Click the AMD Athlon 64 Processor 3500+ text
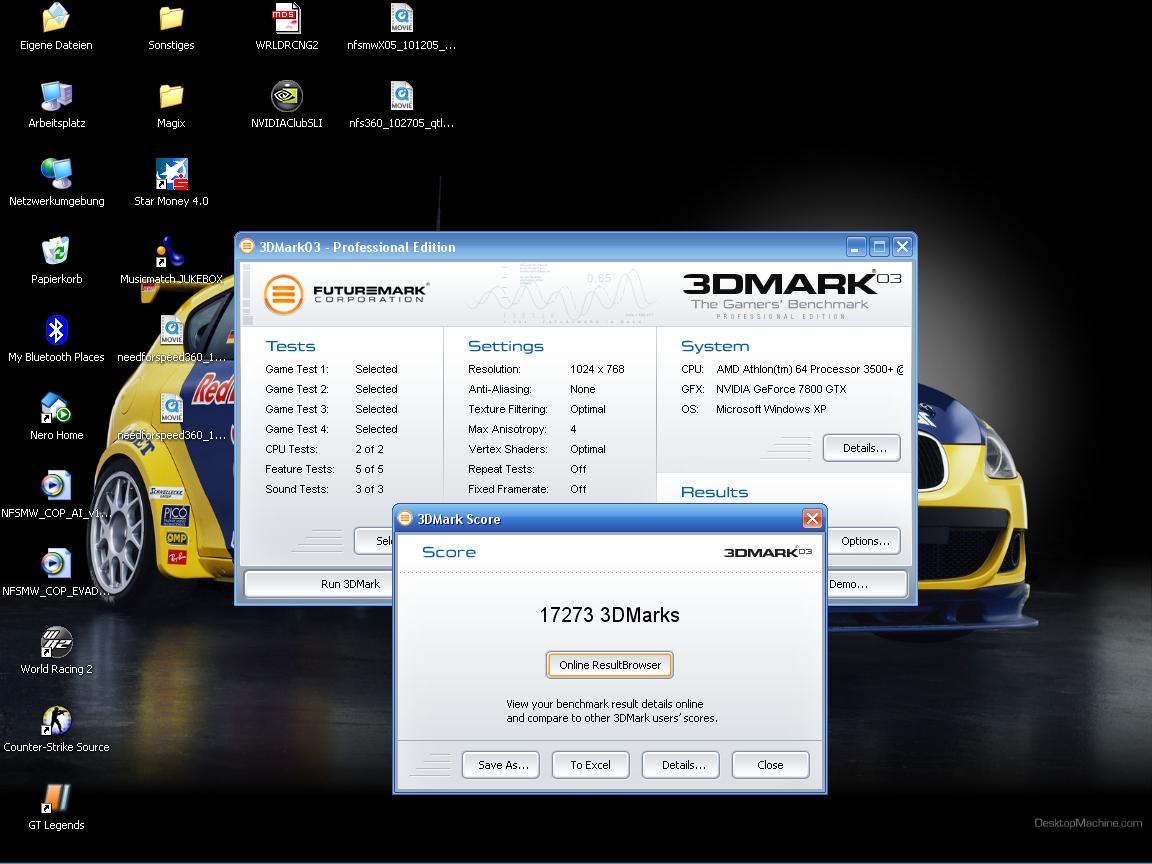The height and width of the screenshot is (864, 1152). pyautogui.click(x=808, y=369)
